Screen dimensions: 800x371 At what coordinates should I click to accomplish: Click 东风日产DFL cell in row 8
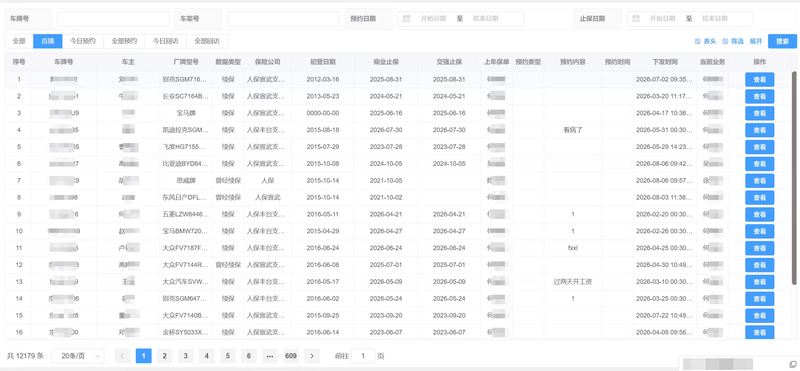pyautogui.click(x=185, y=197)
